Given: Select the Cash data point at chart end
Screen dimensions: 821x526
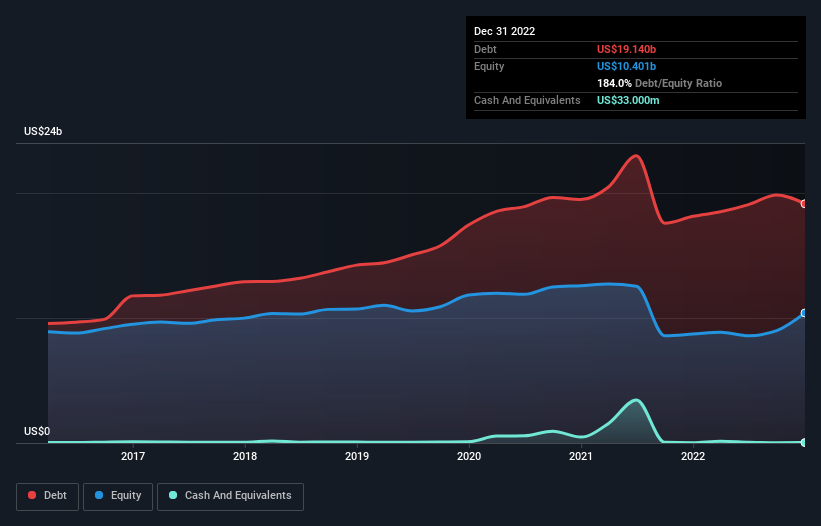Looking at the screenshot, I should pyautogui.click(x=804, y=442).
